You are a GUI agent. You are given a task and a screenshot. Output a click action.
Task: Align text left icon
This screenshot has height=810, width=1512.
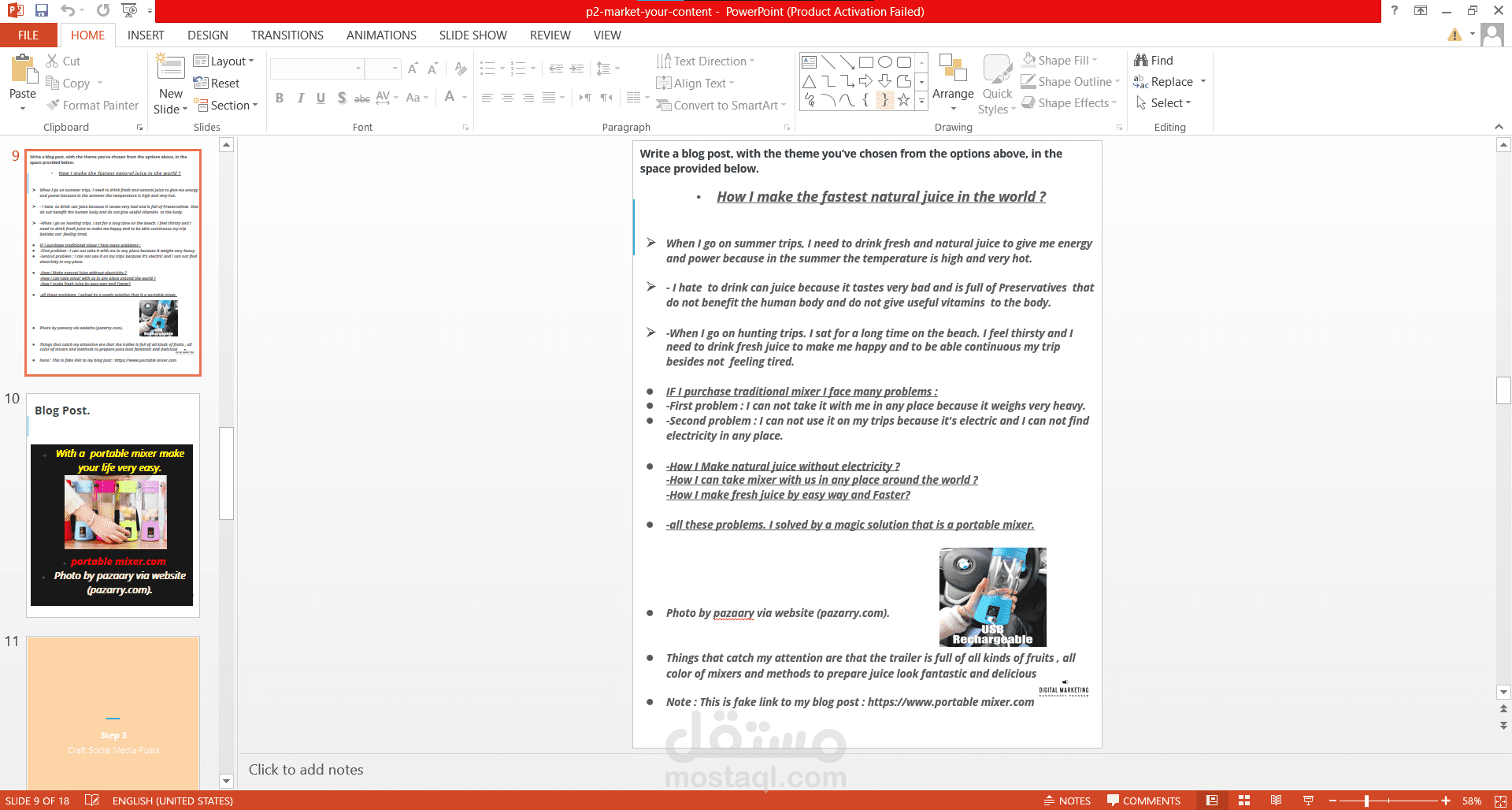pyautogui.click(x=487, y=98)
